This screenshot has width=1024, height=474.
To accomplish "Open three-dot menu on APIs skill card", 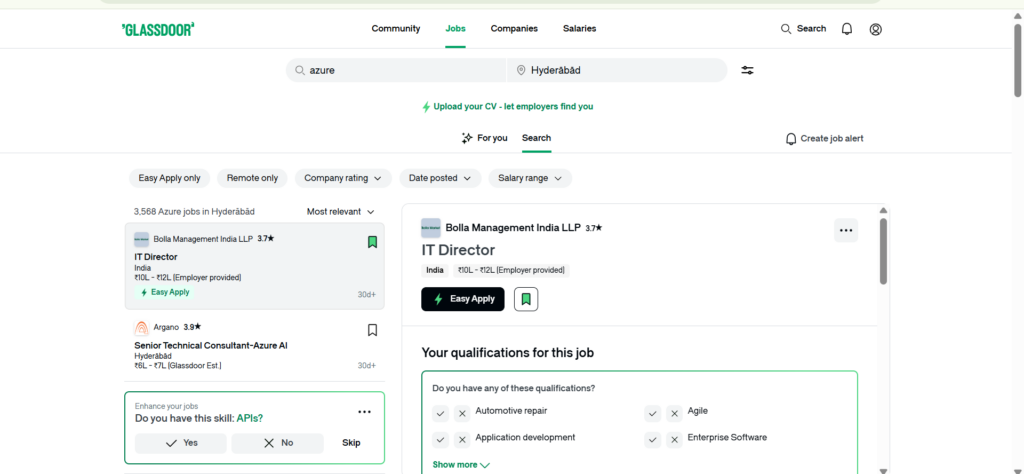I will click(x=364, y=412).
